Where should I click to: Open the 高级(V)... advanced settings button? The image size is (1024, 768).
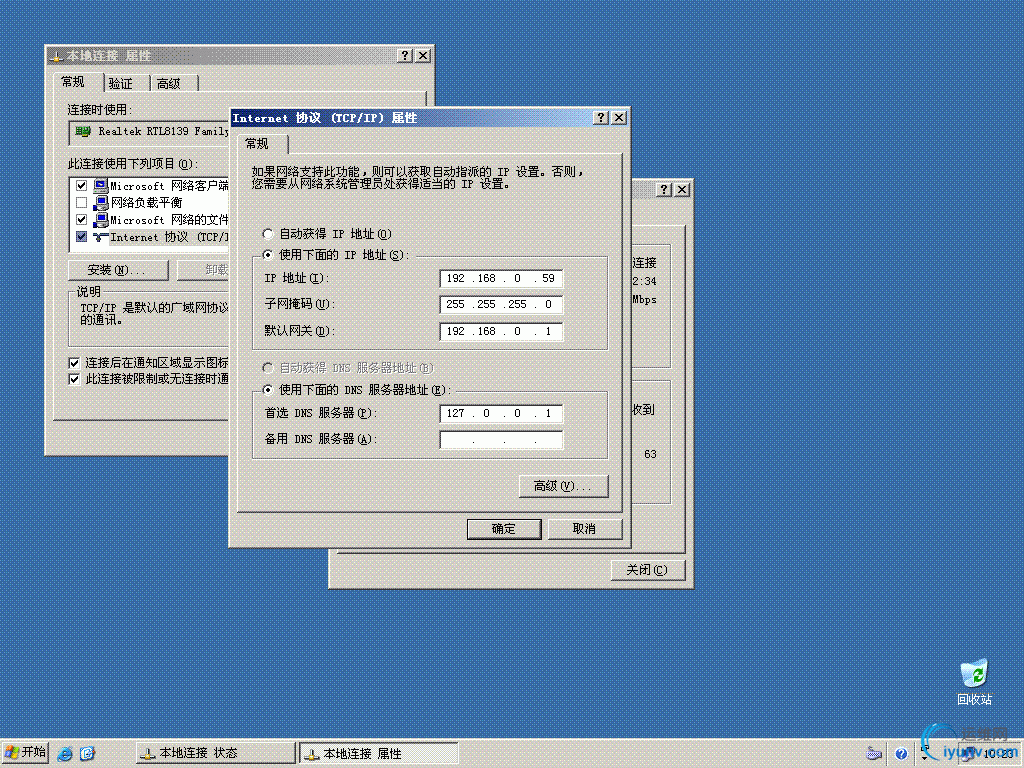point(564,486)
